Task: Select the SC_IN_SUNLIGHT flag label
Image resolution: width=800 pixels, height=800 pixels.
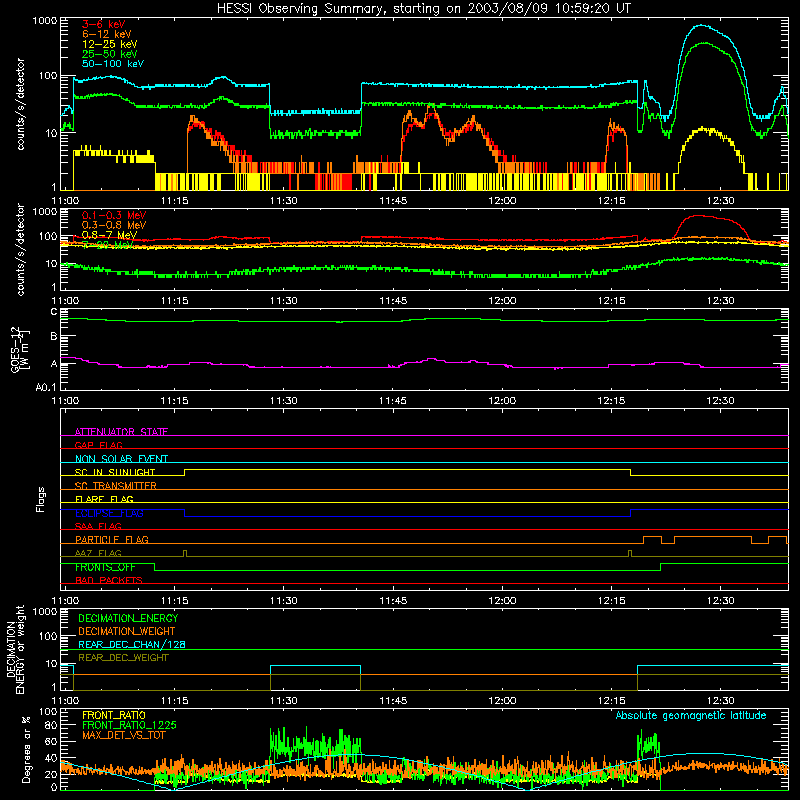Action: coord(115,472)
